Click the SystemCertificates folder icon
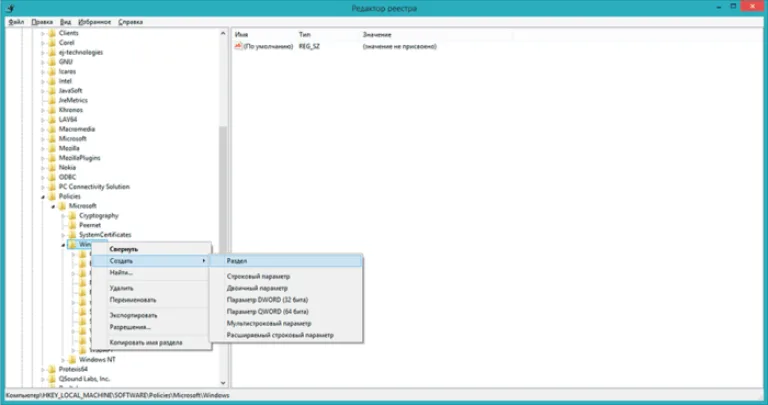The image size is (768, 405). pos(72,235)
